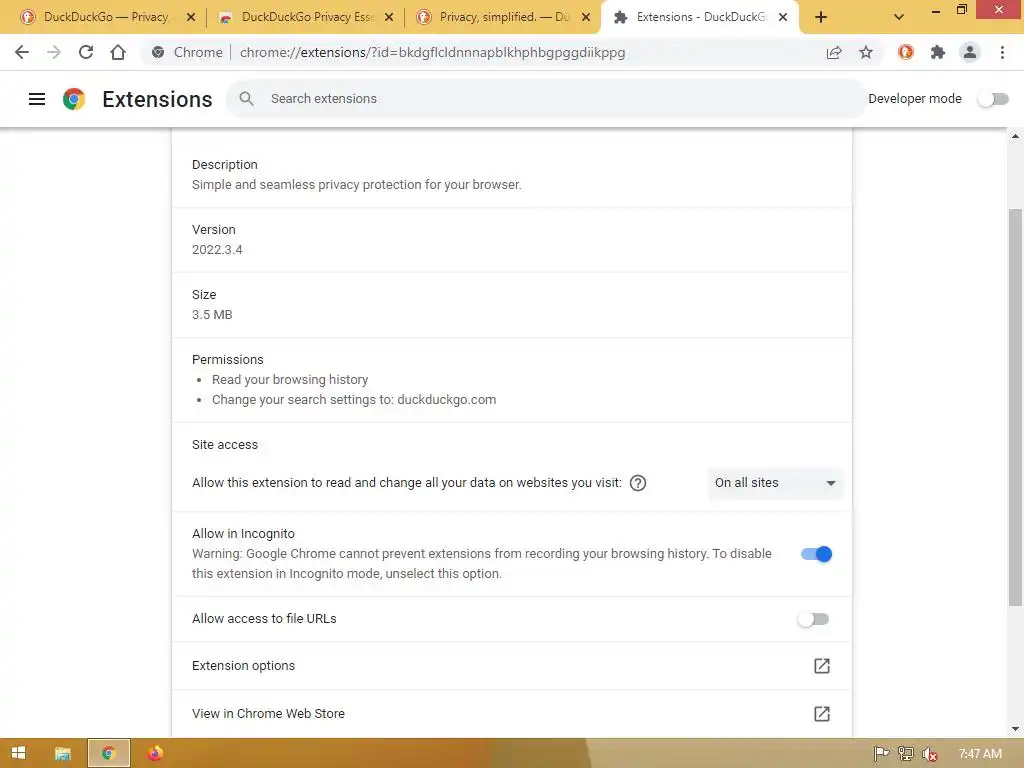Click the duckduckgo.com search settings permission
The image size is (1024, 768).
(x=354, y=400)
